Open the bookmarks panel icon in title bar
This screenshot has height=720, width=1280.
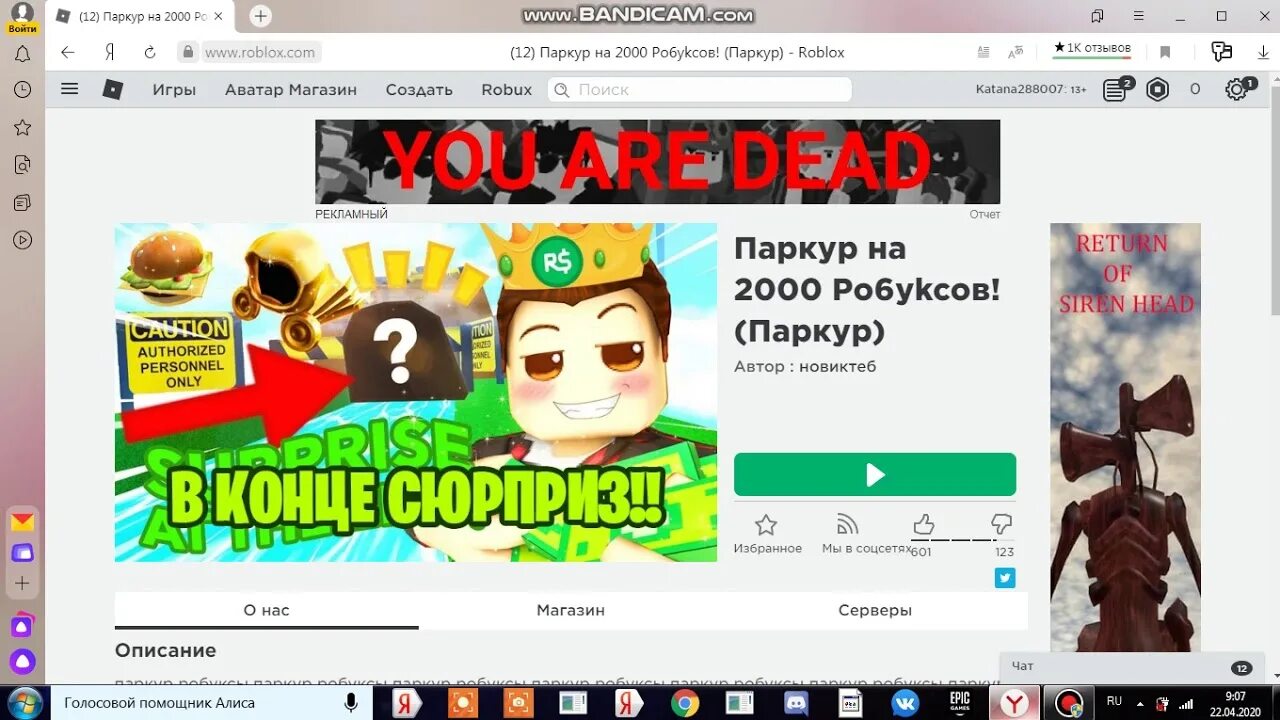1098,16
